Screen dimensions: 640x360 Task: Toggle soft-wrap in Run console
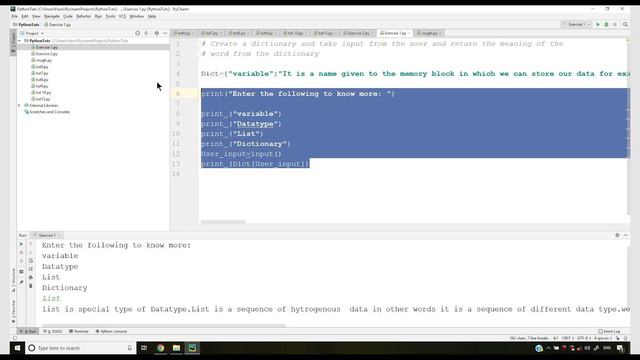coord(31,261)
